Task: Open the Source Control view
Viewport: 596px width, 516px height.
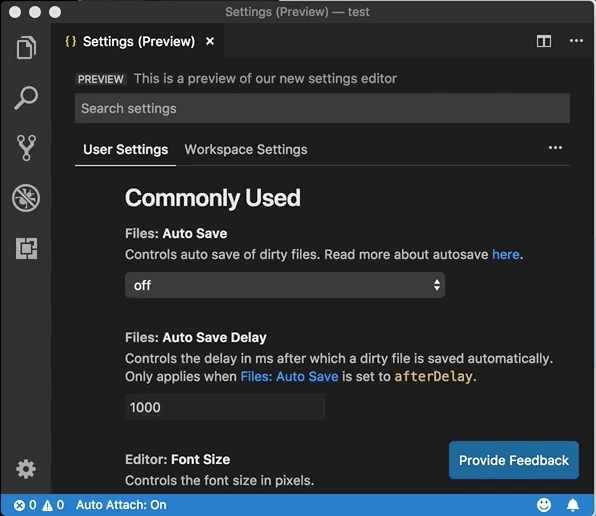Action: tap(26, 148)
